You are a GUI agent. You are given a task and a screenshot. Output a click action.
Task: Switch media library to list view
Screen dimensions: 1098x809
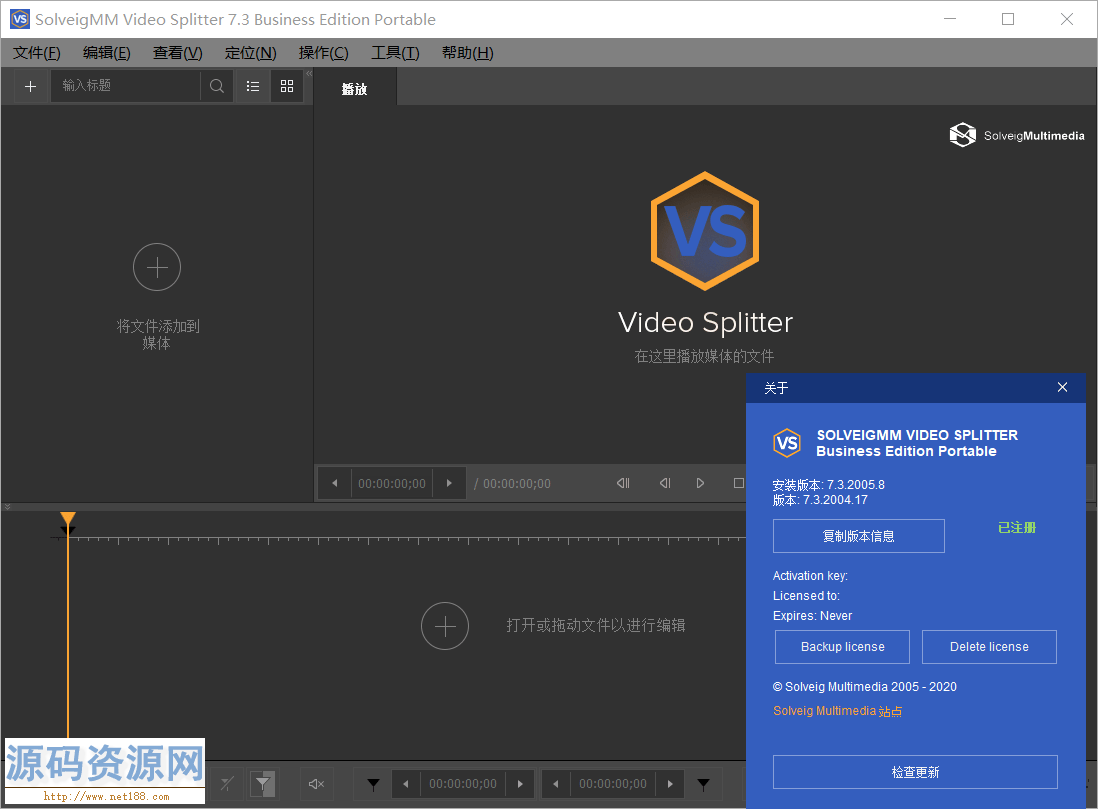coord(253,86)
